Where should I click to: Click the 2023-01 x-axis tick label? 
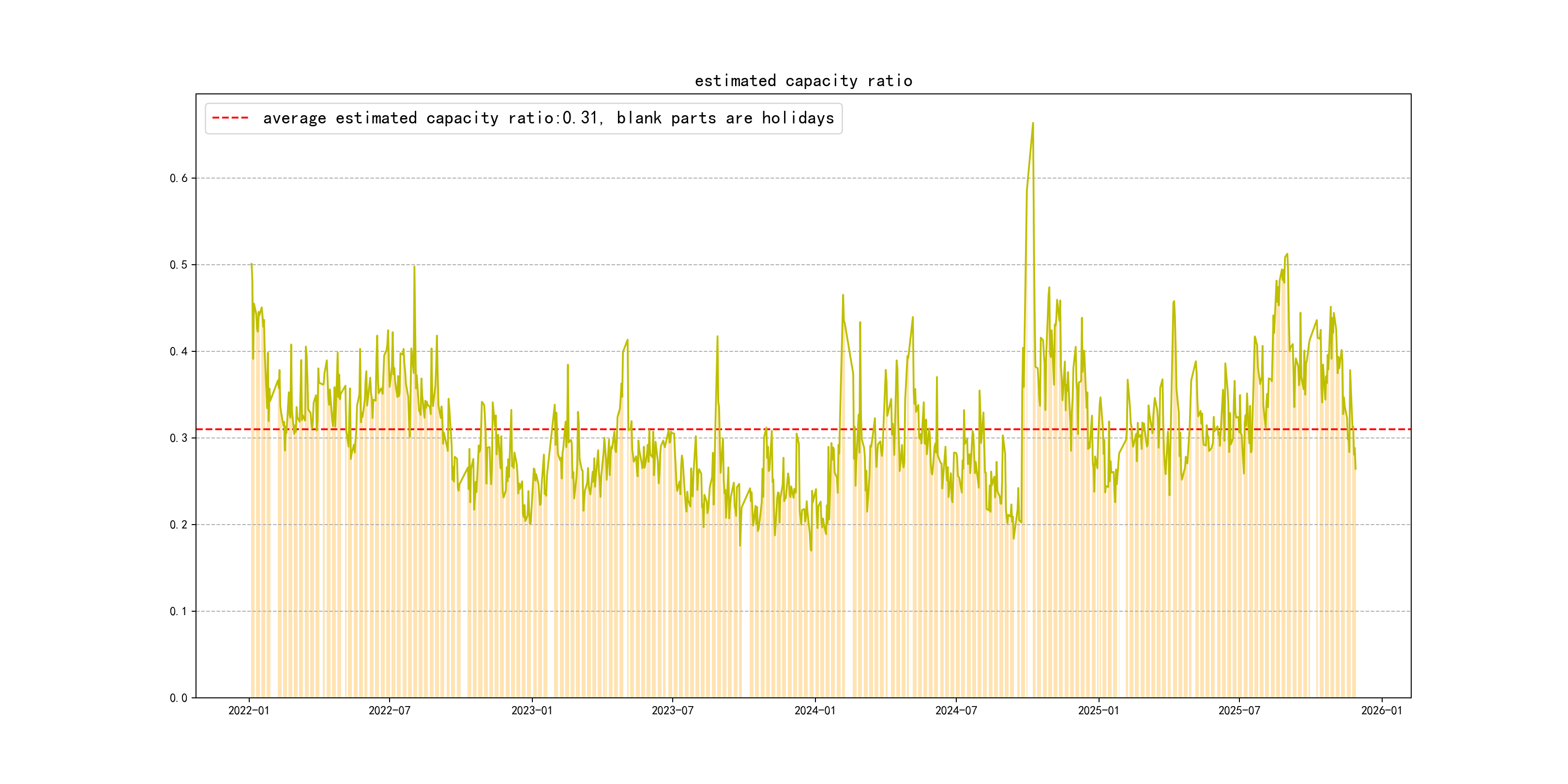click(x=532, y=710)
